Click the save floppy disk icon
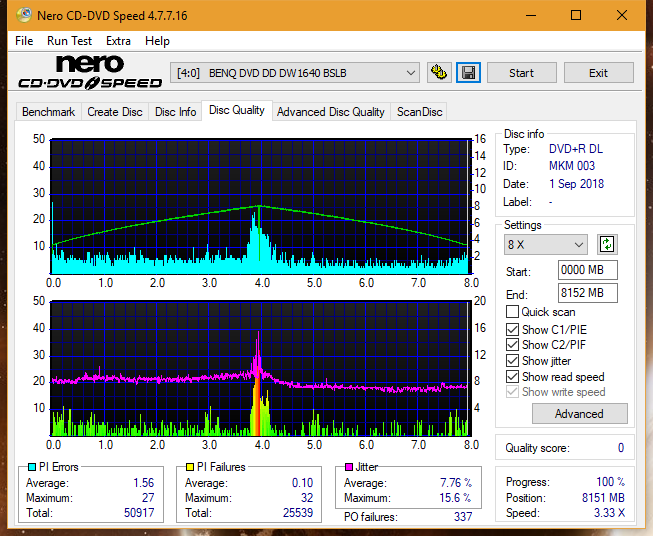Screen dimensions: 653x536 tap(469, 73)
